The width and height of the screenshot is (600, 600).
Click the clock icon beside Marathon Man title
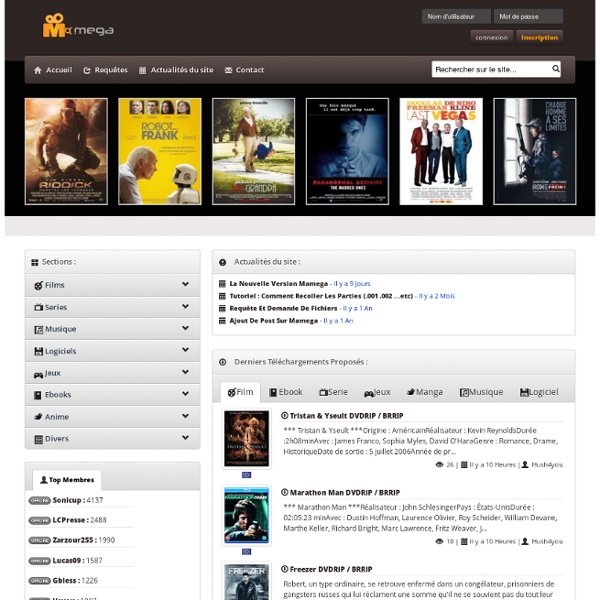pos(284,492)
